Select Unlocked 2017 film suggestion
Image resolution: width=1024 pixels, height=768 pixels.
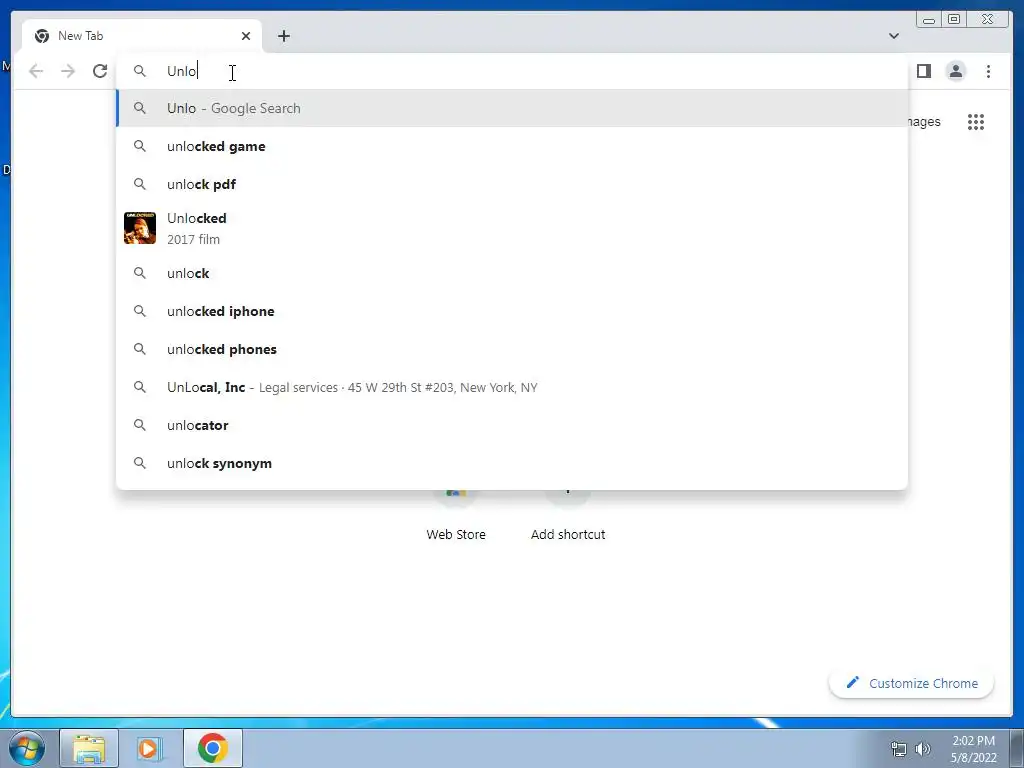[x=512, y=229]
